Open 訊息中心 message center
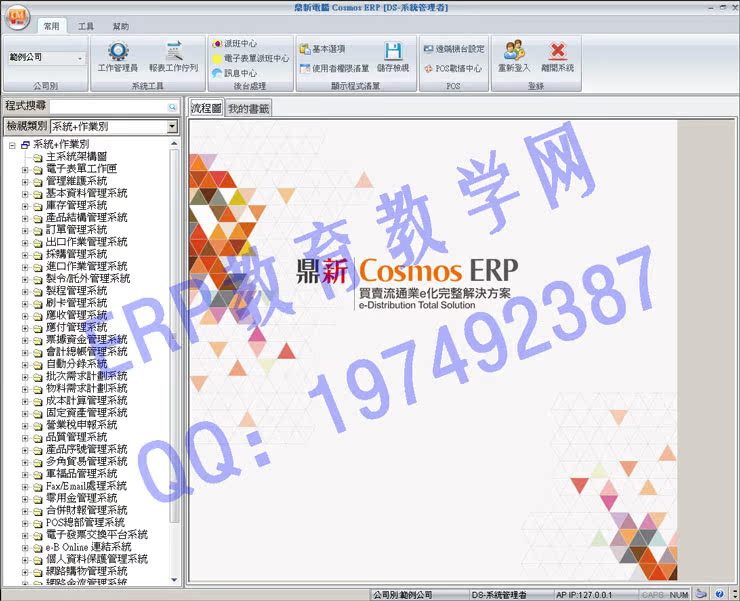This screenshot has height=601, width=740. 235,73
